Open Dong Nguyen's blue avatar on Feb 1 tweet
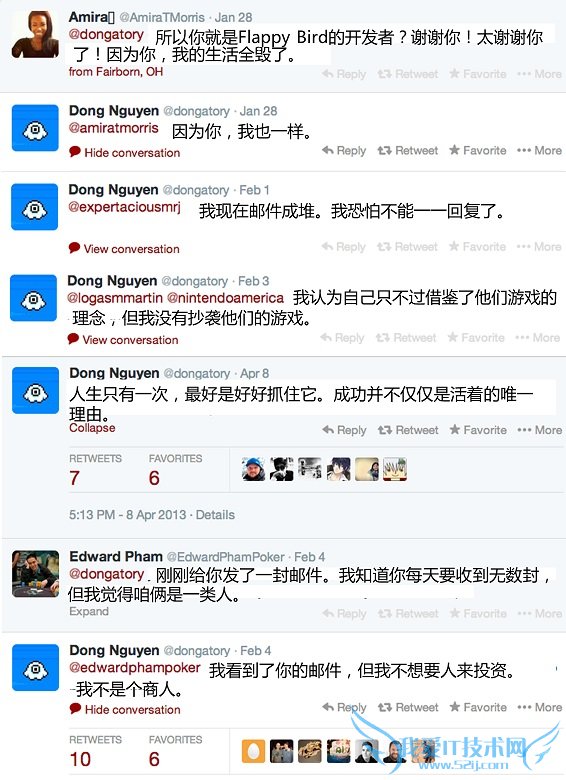Viewport: 566px width, 780px height. (x=34, y=206)
